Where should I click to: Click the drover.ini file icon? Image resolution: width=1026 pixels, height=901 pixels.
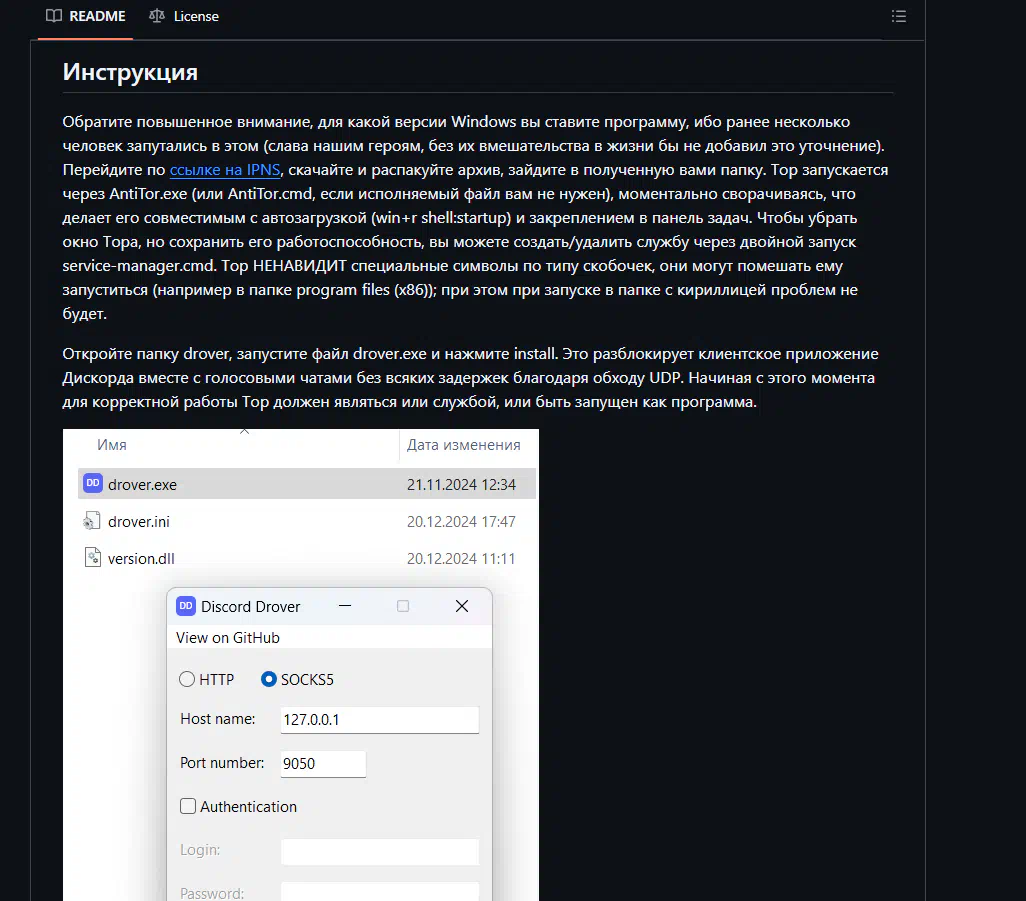coord(92,521)
